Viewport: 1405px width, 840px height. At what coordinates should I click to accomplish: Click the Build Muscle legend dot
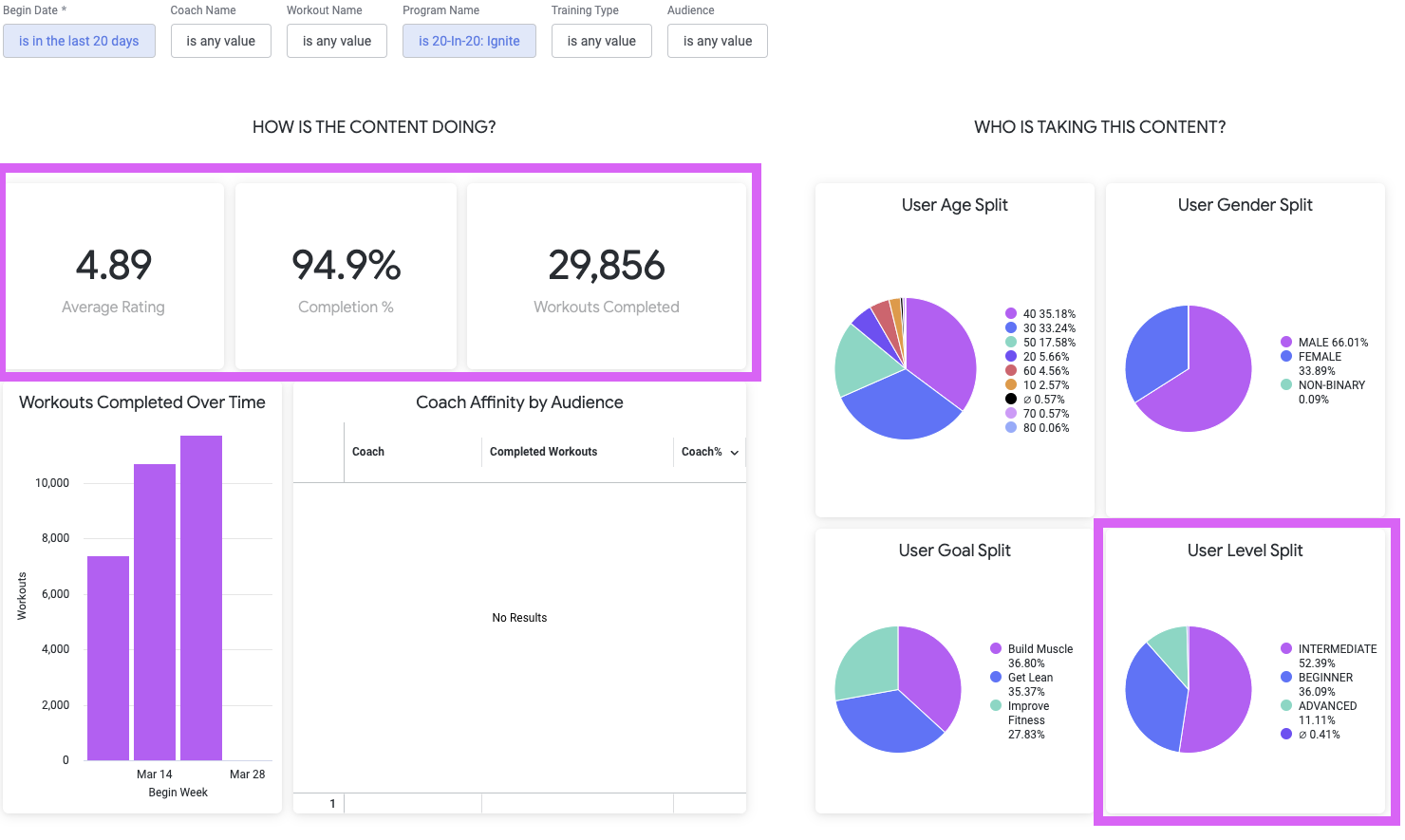tap(996, 648)
